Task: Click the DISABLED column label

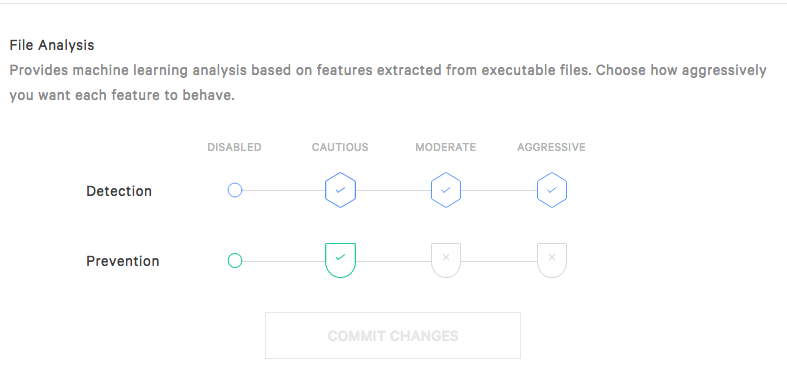Action: point(234,147)
